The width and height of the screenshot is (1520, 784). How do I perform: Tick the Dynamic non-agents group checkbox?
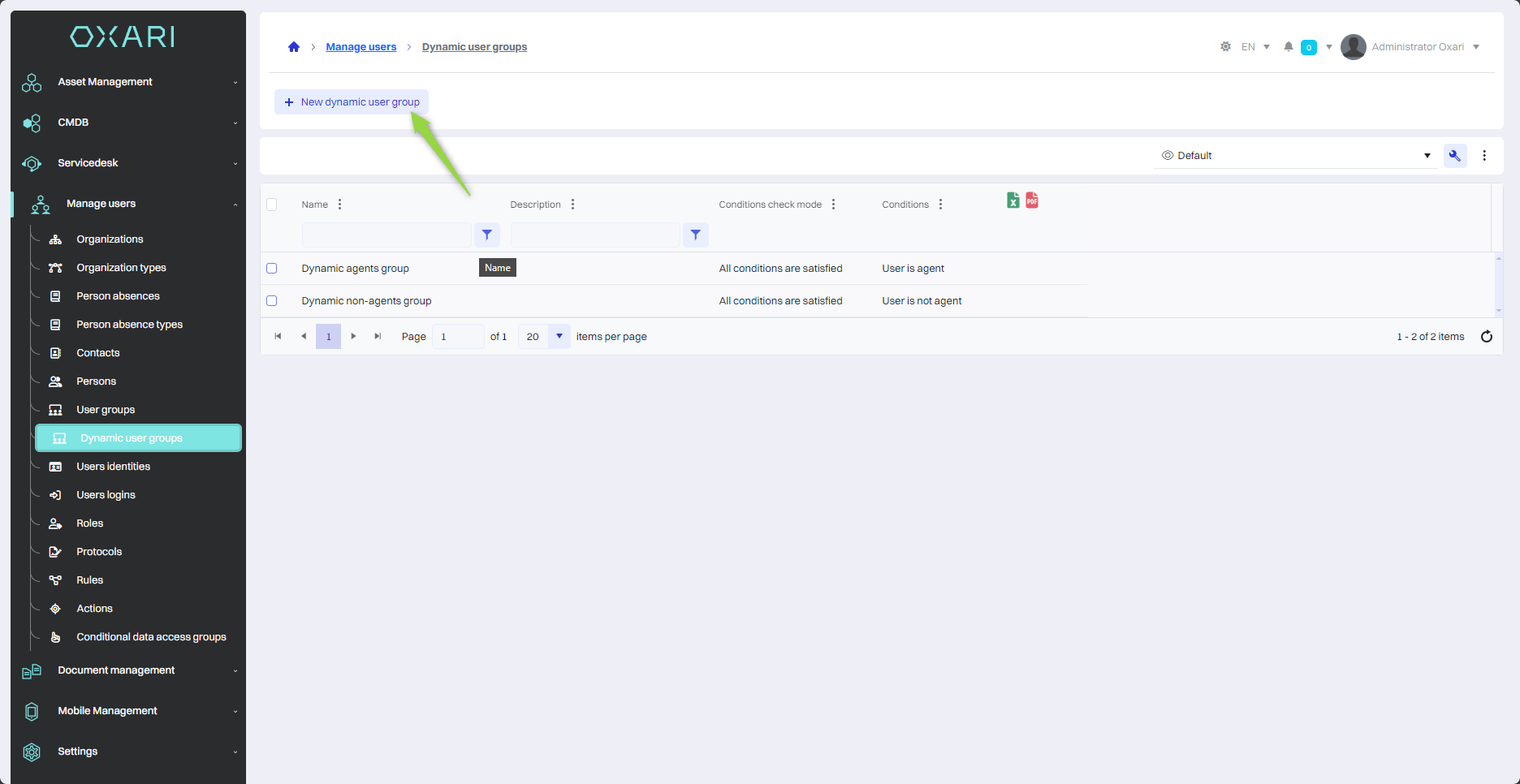272,301
